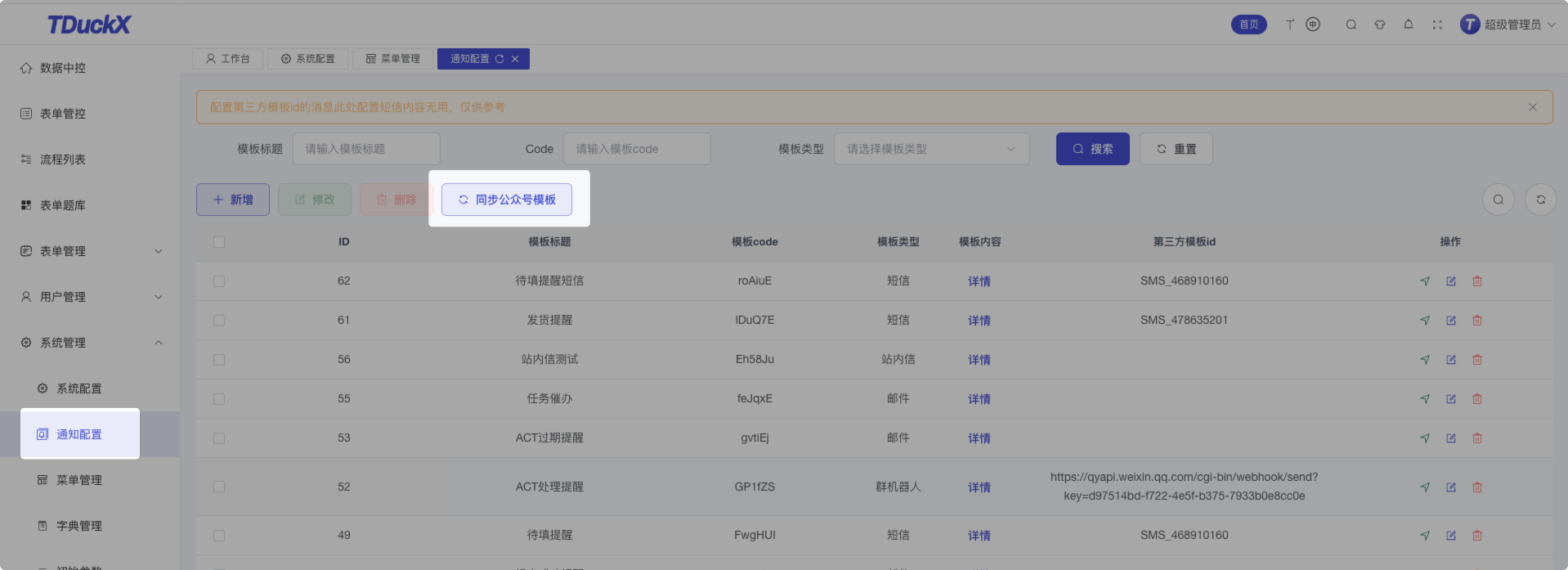The image size is (1568, 570).
Task: Edit the 待填提醒短信 row
Action: click(x=1451, y=281)
